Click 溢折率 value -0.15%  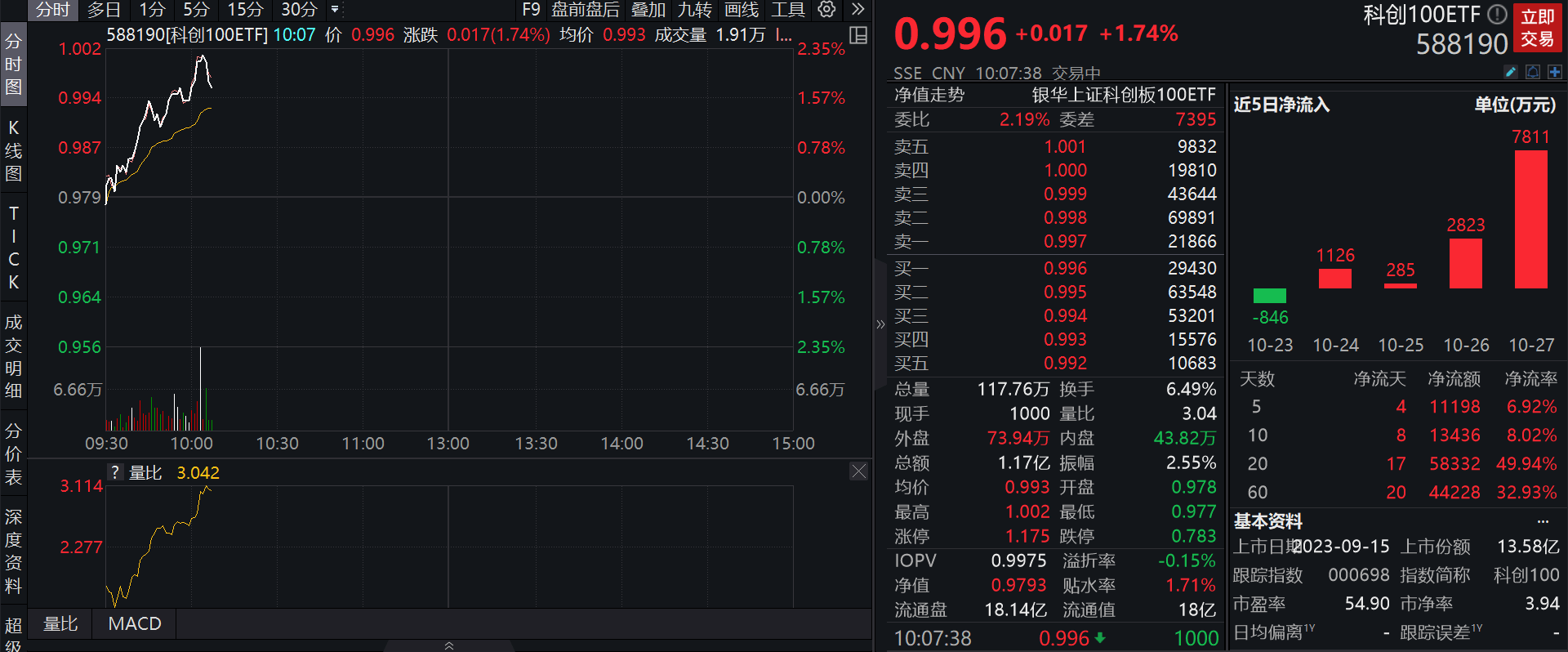[x=1187, y=561]
